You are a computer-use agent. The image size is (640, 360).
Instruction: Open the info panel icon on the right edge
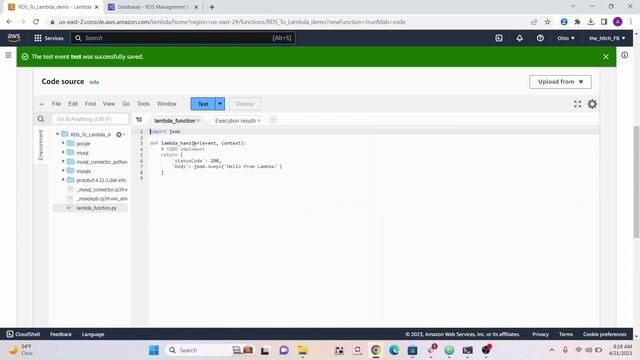pos(624,55)
